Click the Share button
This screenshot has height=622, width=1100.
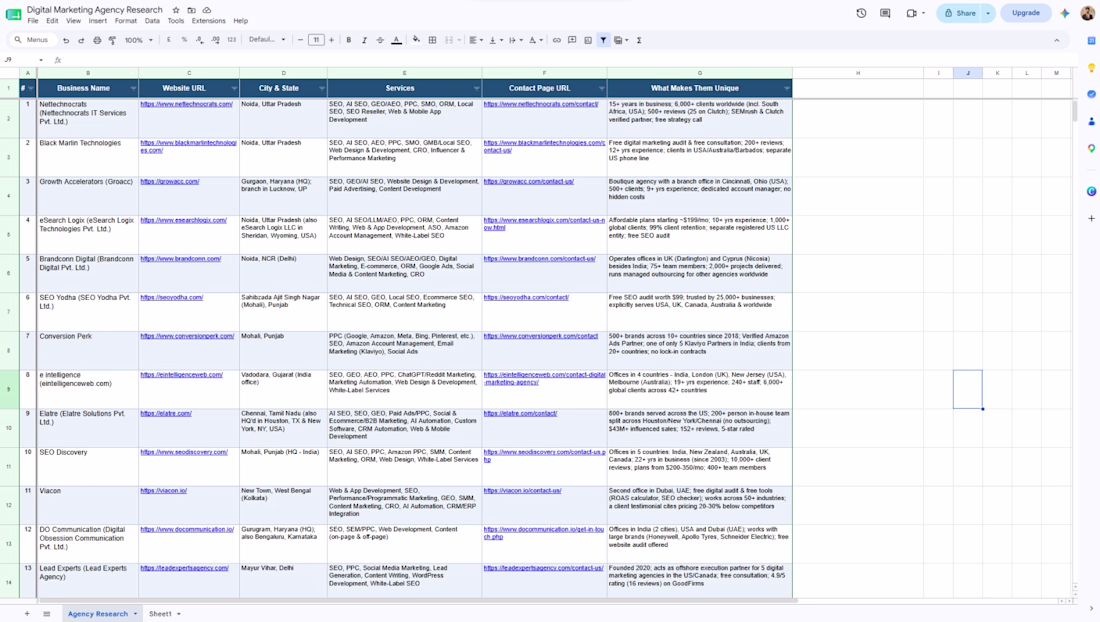pos(960,13)
